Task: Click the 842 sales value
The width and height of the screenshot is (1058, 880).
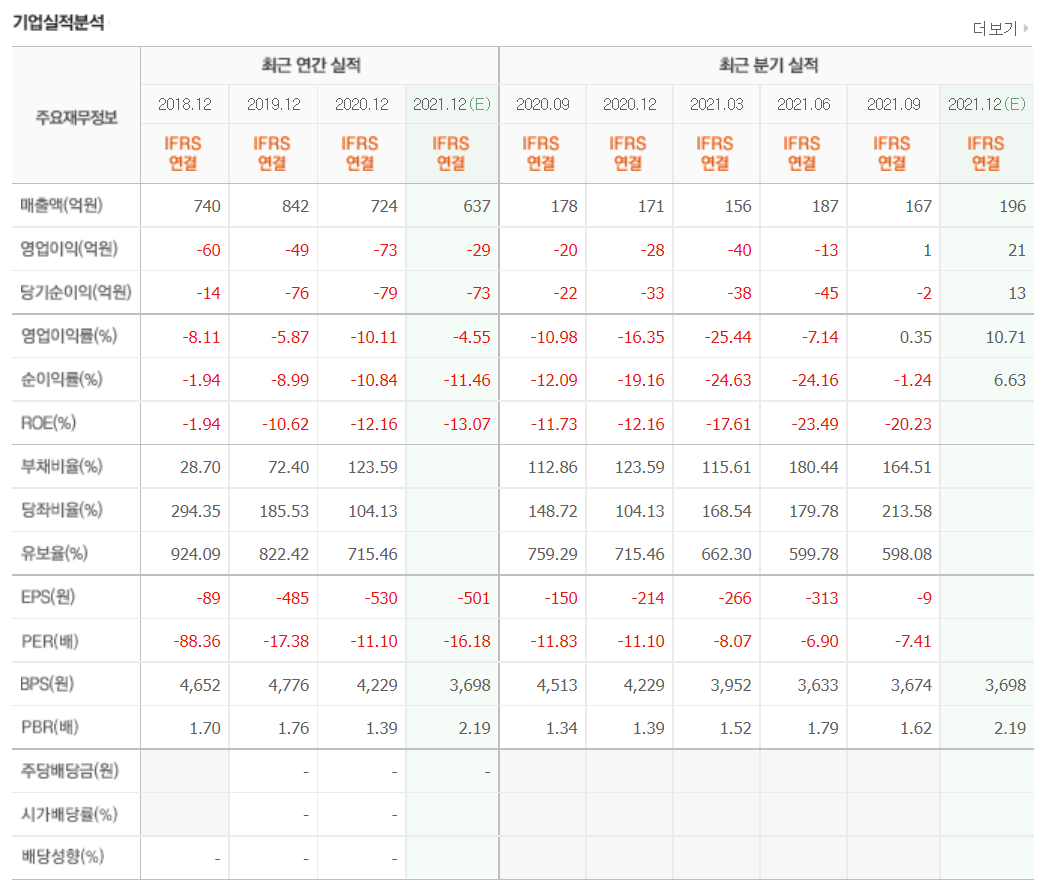Action: (x=296, y=207)
